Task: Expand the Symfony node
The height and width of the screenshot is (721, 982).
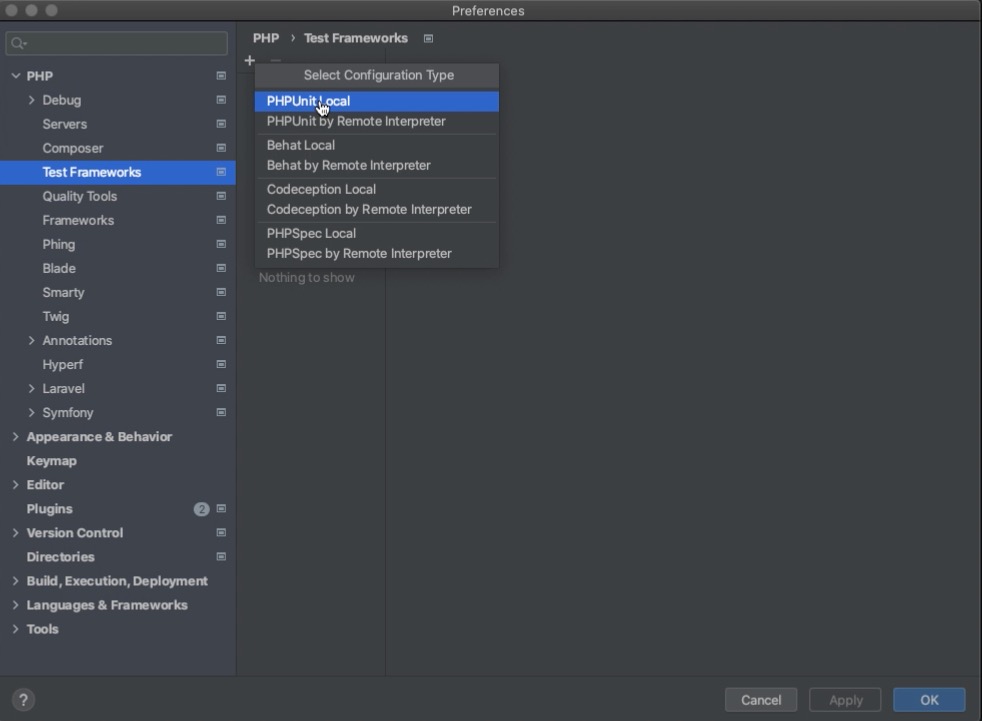Action: tap(31, 412)
